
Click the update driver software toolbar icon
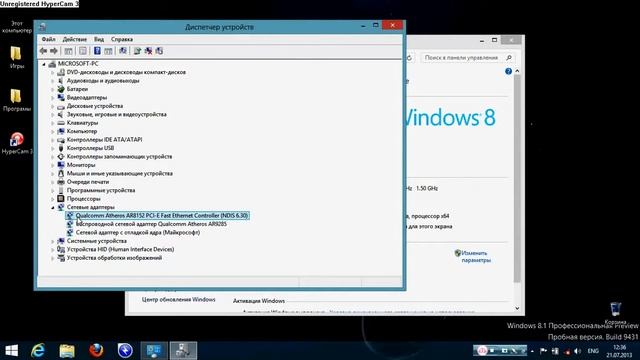tap(137, 51)
